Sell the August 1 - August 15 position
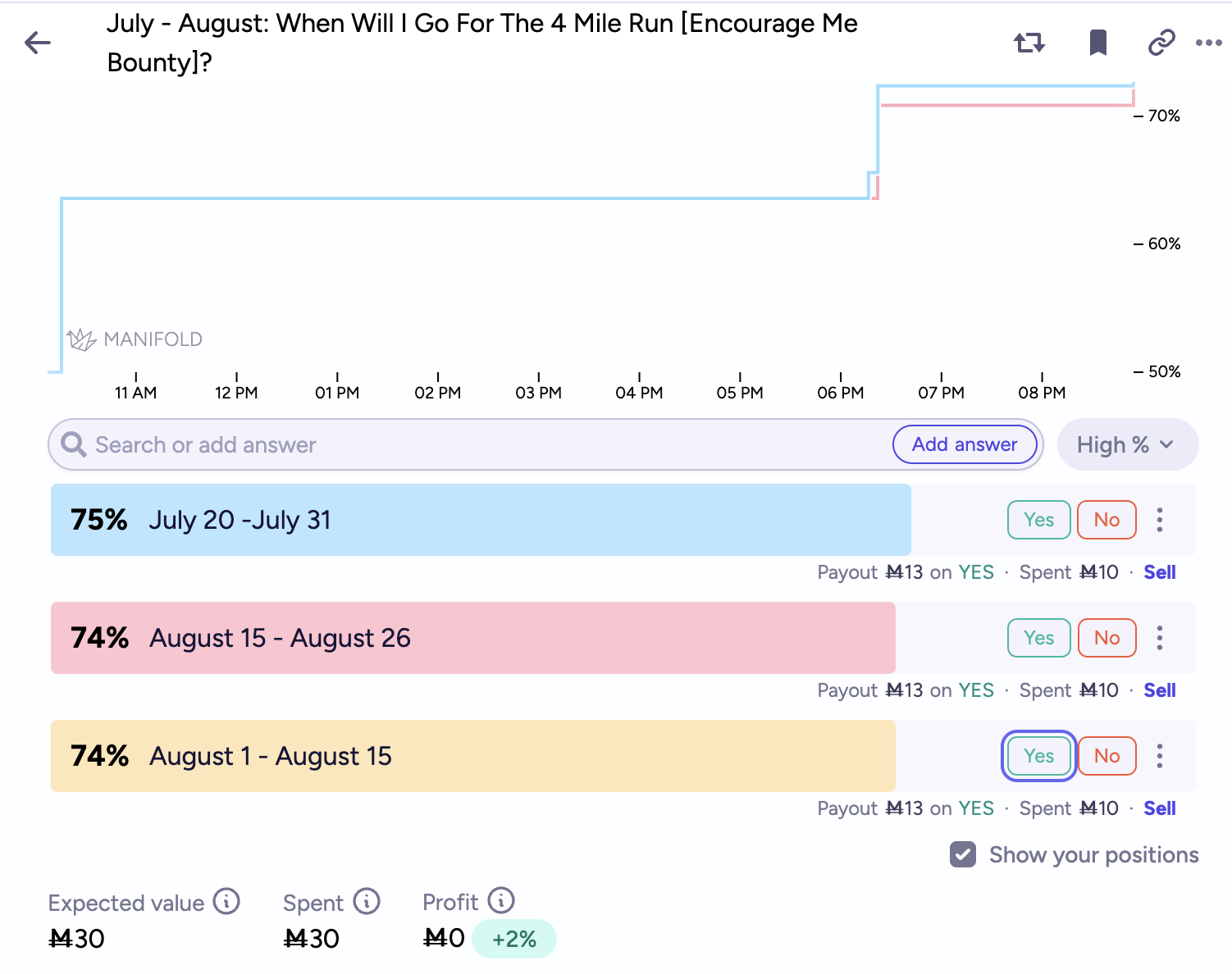 pos(1160,808)
